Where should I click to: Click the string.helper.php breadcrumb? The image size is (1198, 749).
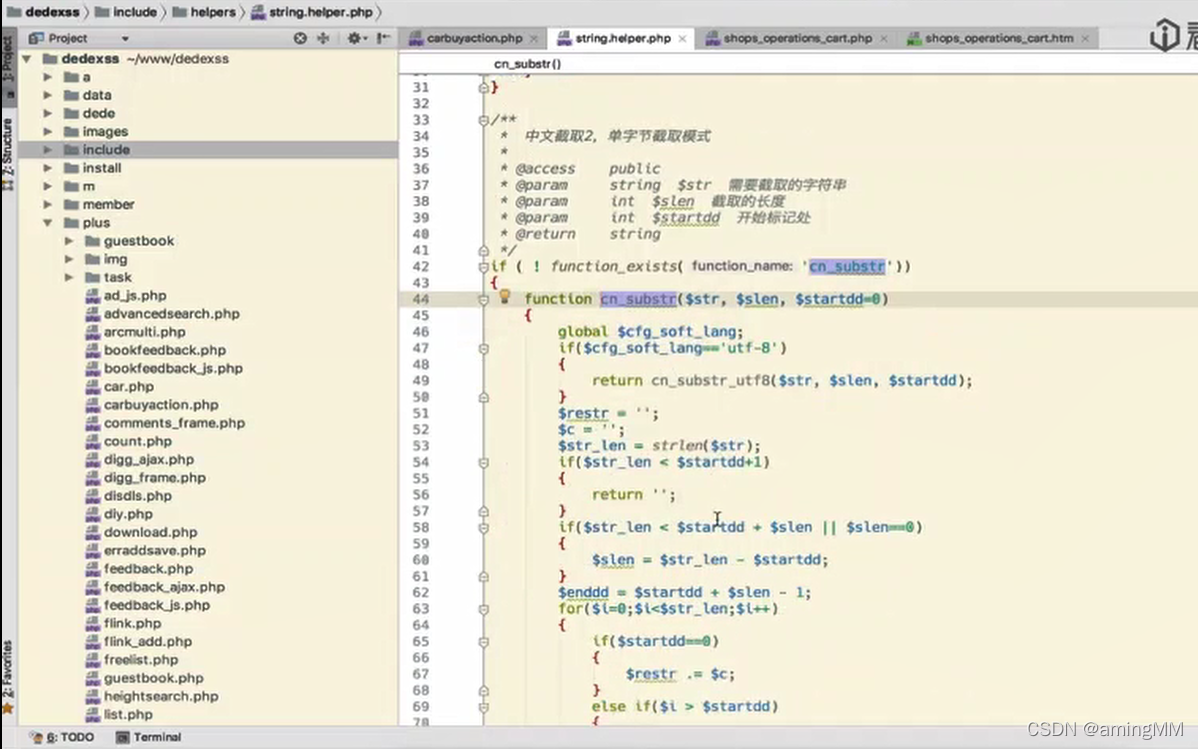312,12
